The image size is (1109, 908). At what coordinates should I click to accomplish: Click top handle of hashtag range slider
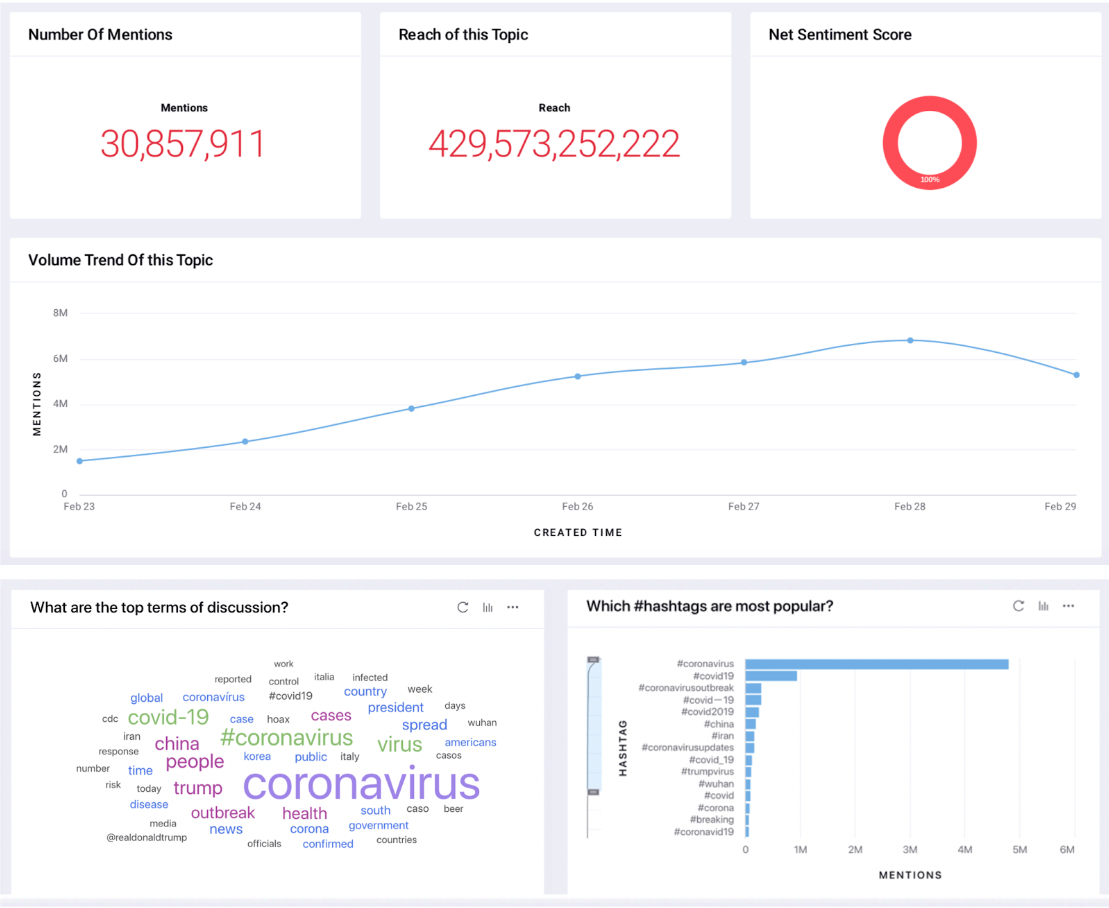593,660
